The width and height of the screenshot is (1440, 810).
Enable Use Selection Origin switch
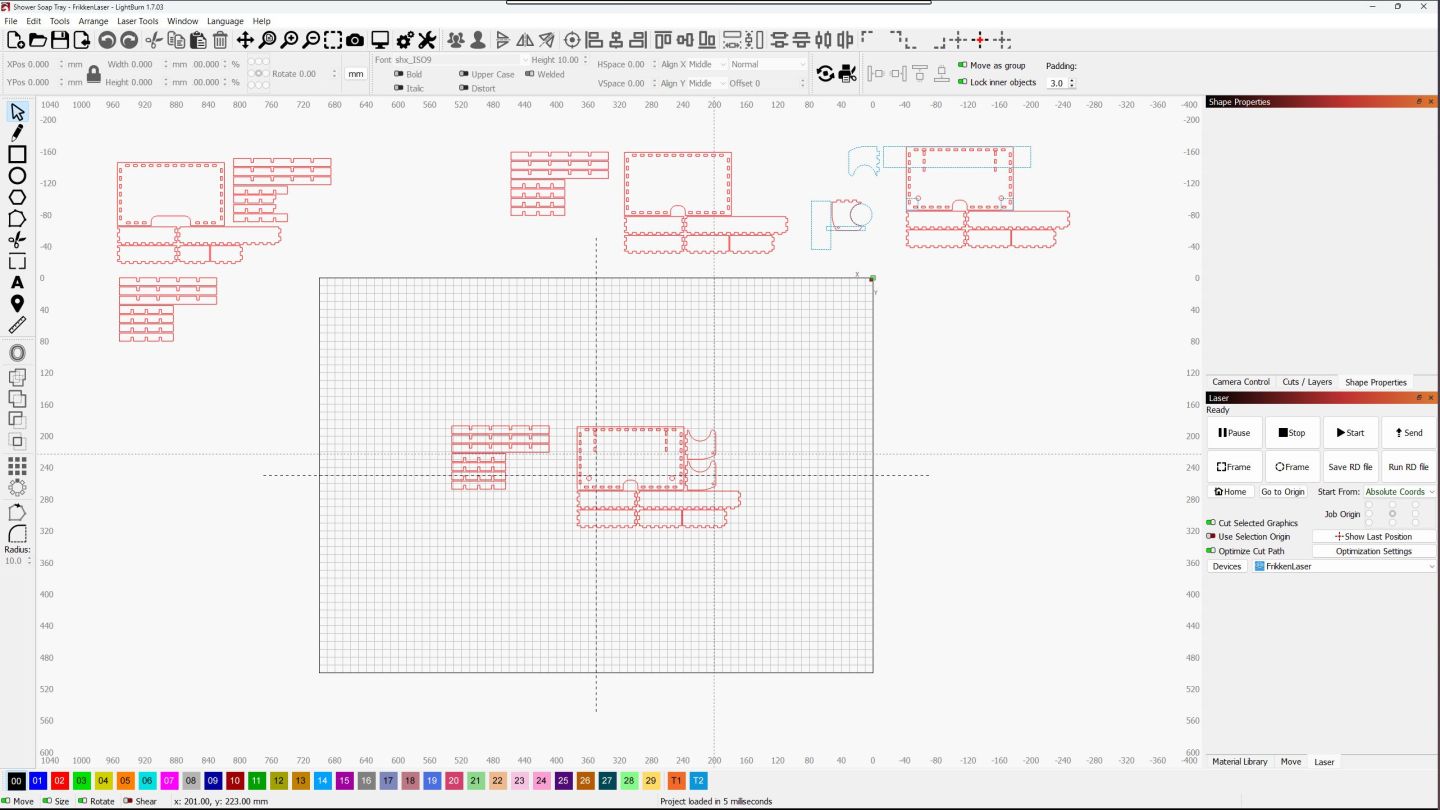click(x=1211, y=537)
